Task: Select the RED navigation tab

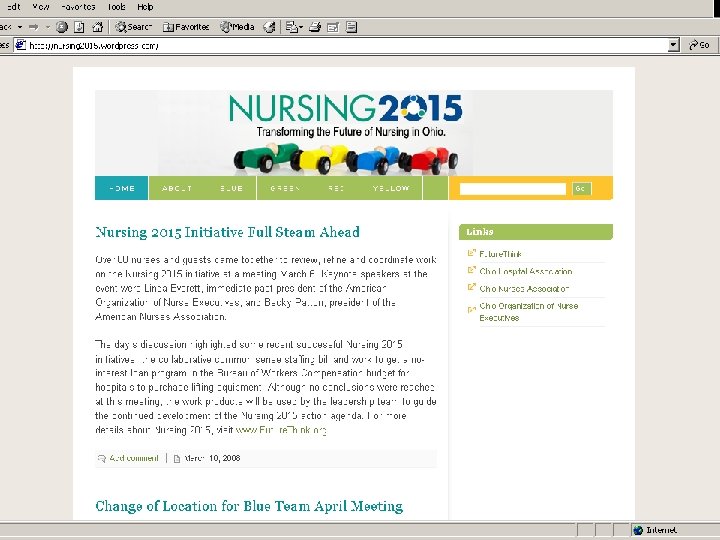Action: [336, 188]
